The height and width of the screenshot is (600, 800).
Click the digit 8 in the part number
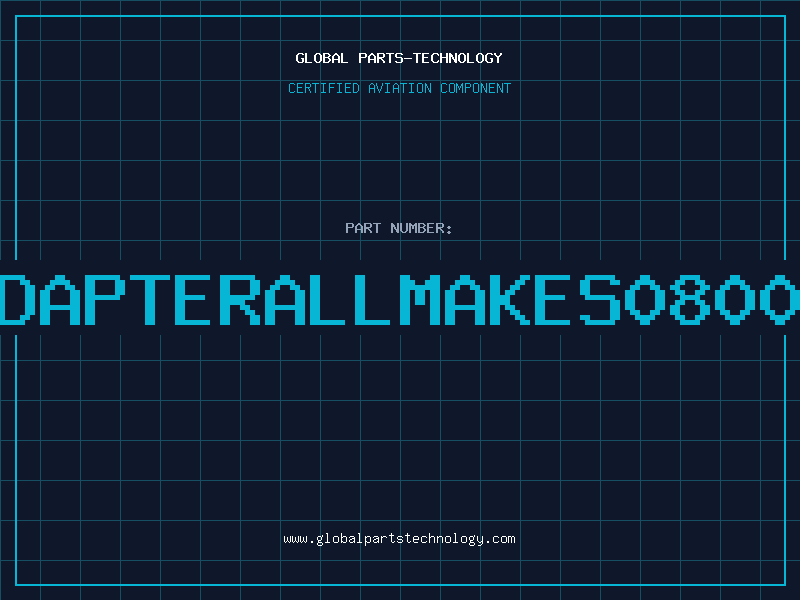(690, 299)
